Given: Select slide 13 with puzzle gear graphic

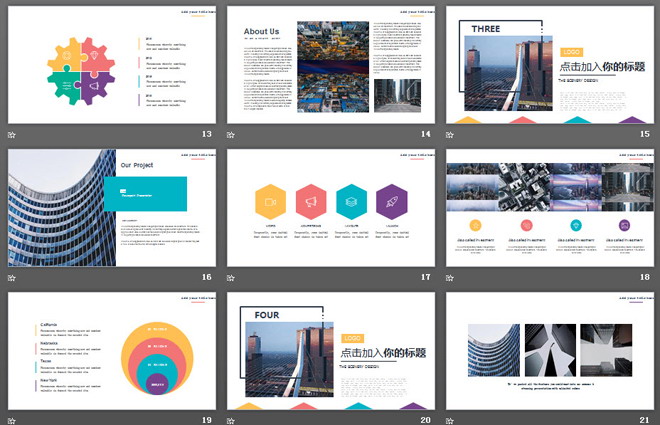Looking at the screenshot, I should click(112, 65).
